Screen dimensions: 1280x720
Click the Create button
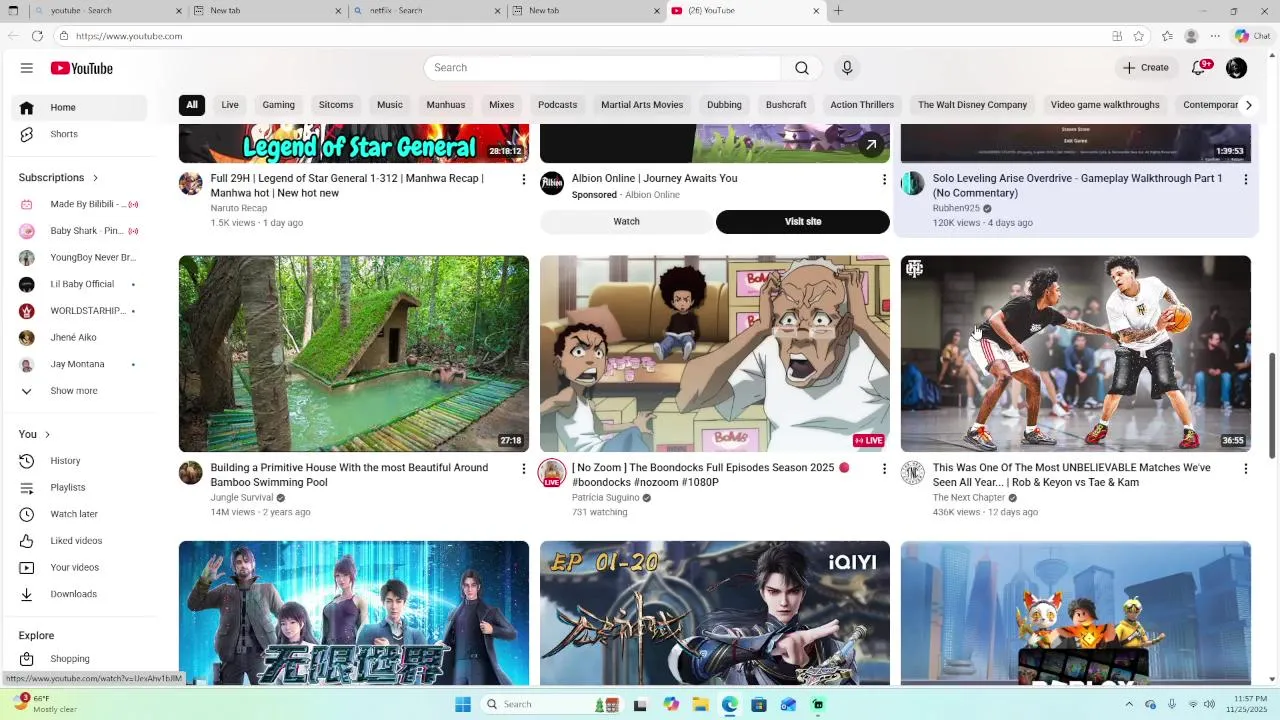pos(1146,68)
